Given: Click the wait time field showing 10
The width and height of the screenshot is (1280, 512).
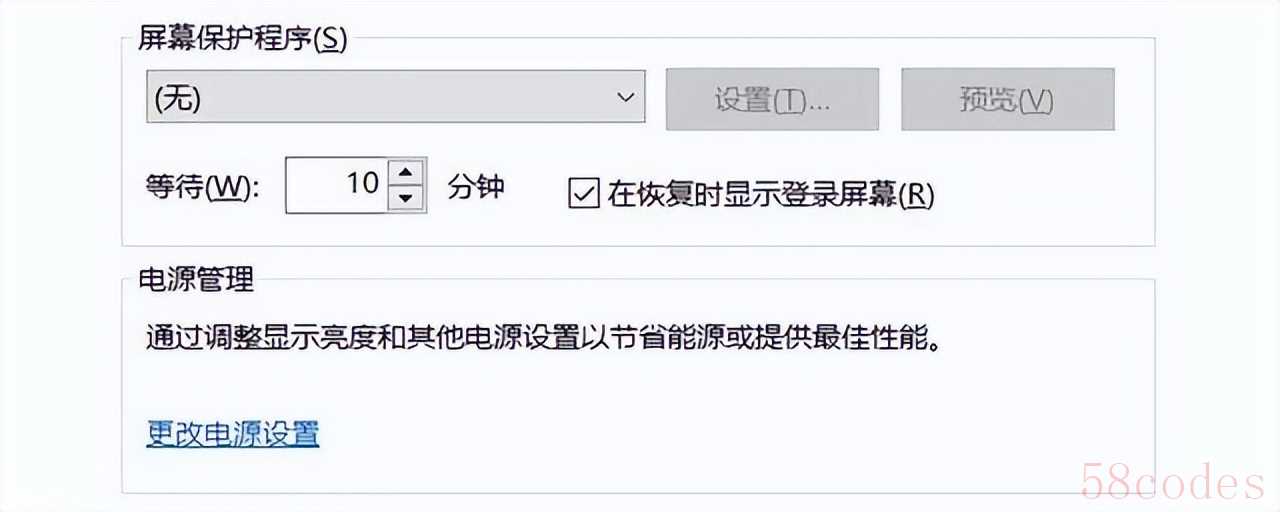Looking at the screenshot, I should coord(356,185).
